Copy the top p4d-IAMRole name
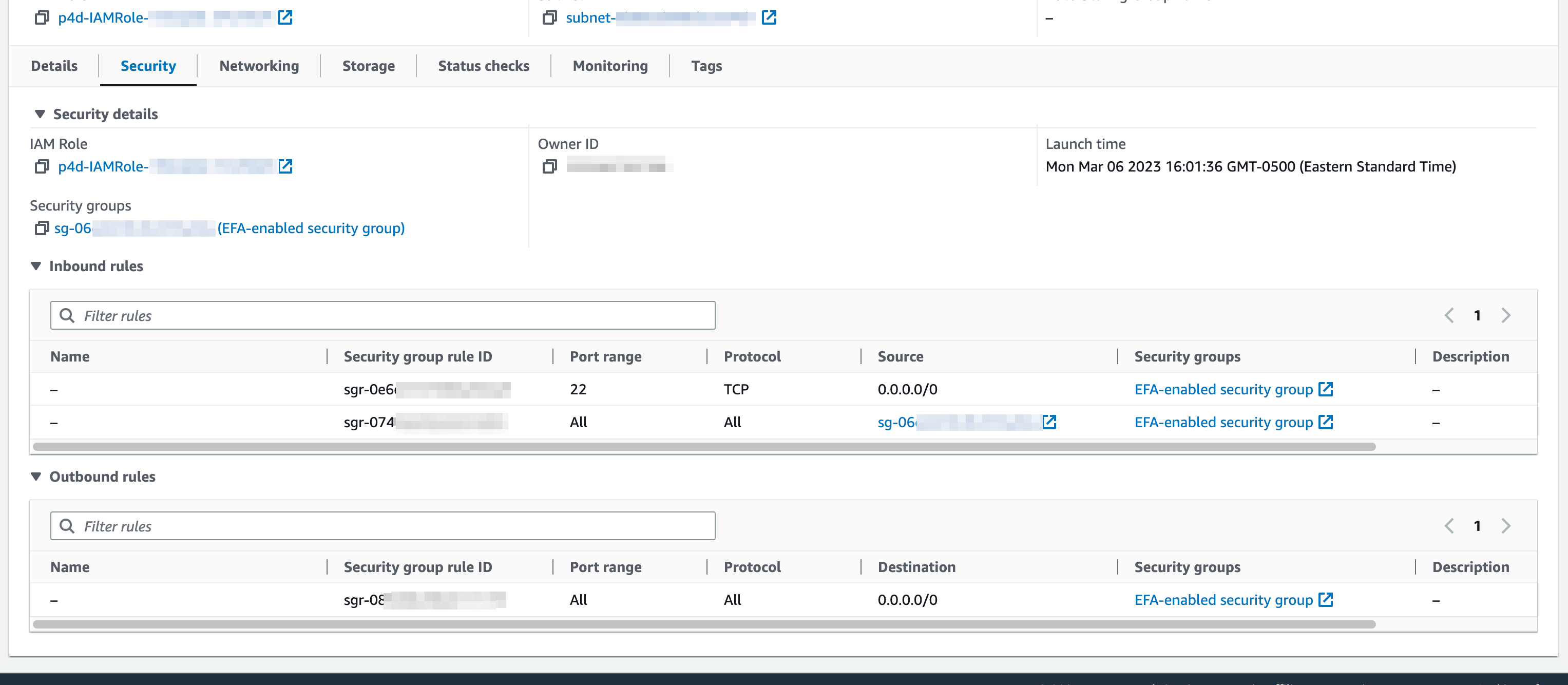Viewport: 1568px width, 685px height. (42, 17)
